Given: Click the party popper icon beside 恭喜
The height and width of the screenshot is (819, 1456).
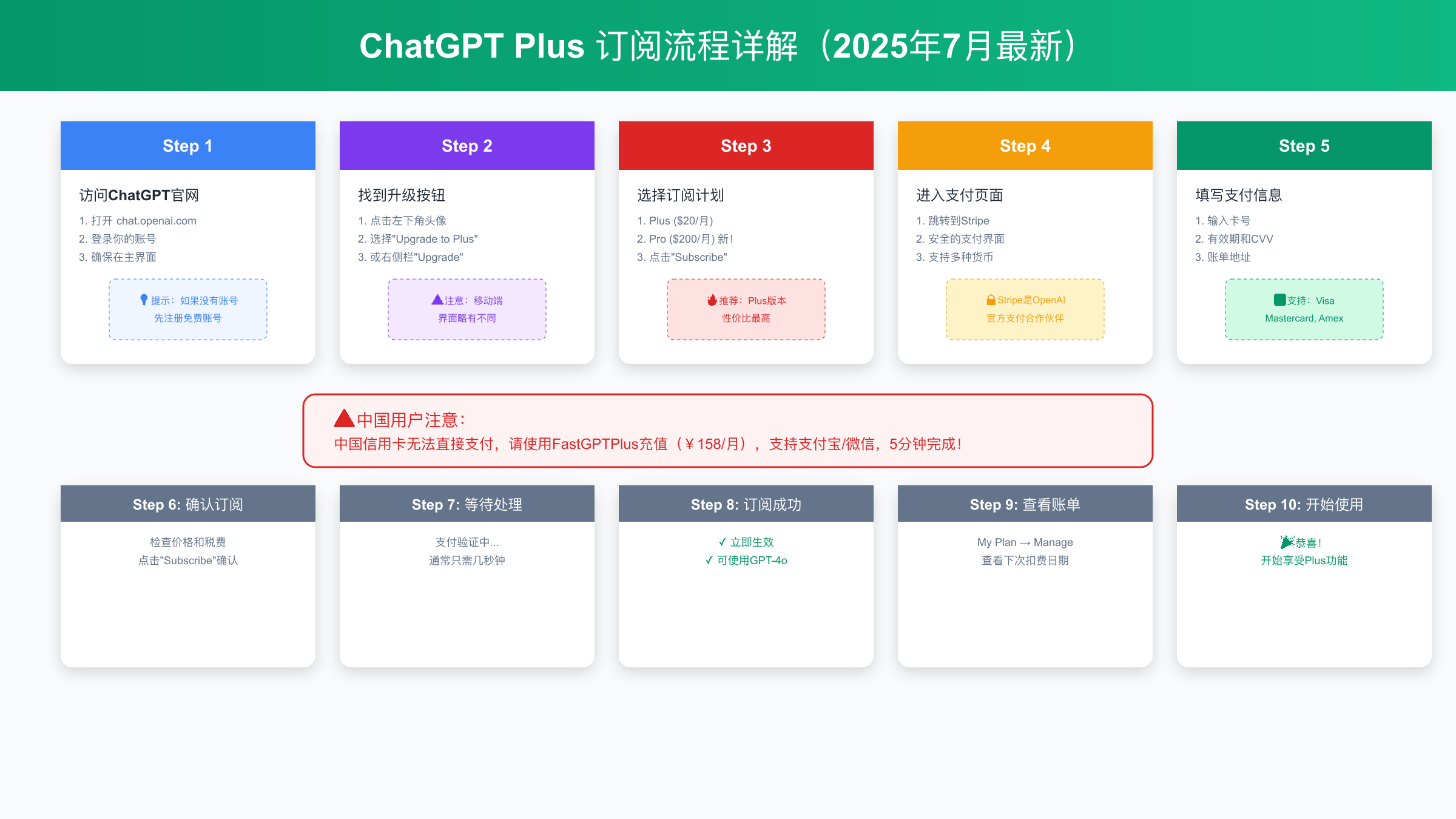Looking at the screenshot, I should pyautogui.click(x=1287, y=542).
